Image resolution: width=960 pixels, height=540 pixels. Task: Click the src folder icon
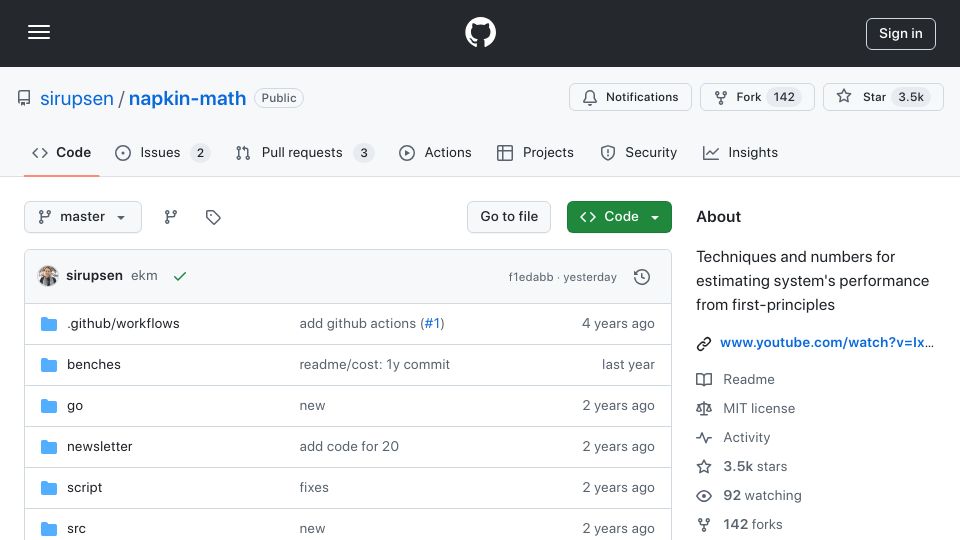click(x=49, y=529)
